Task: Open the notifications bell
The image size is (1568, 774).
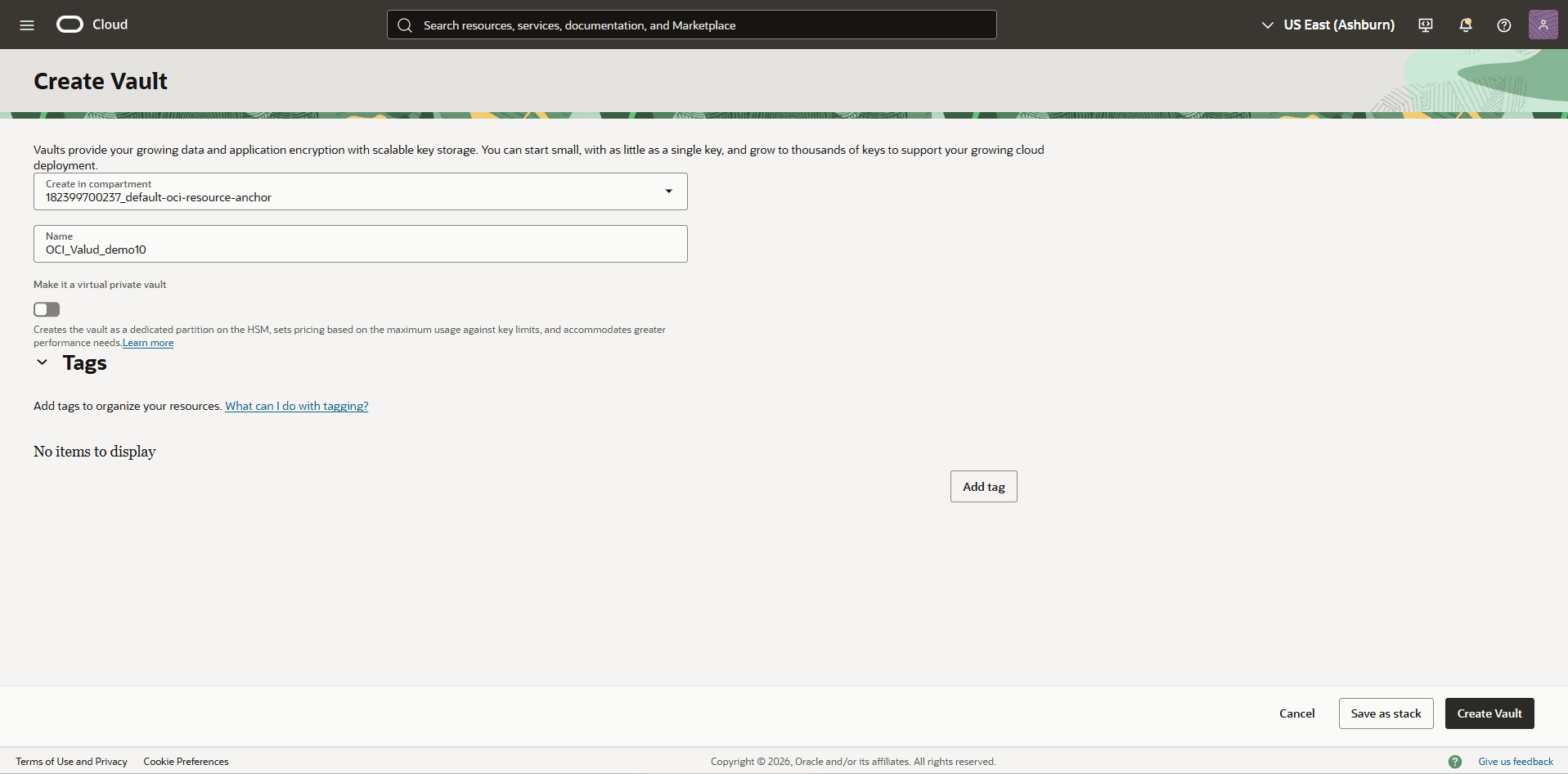Action: tap(1466, 25)
